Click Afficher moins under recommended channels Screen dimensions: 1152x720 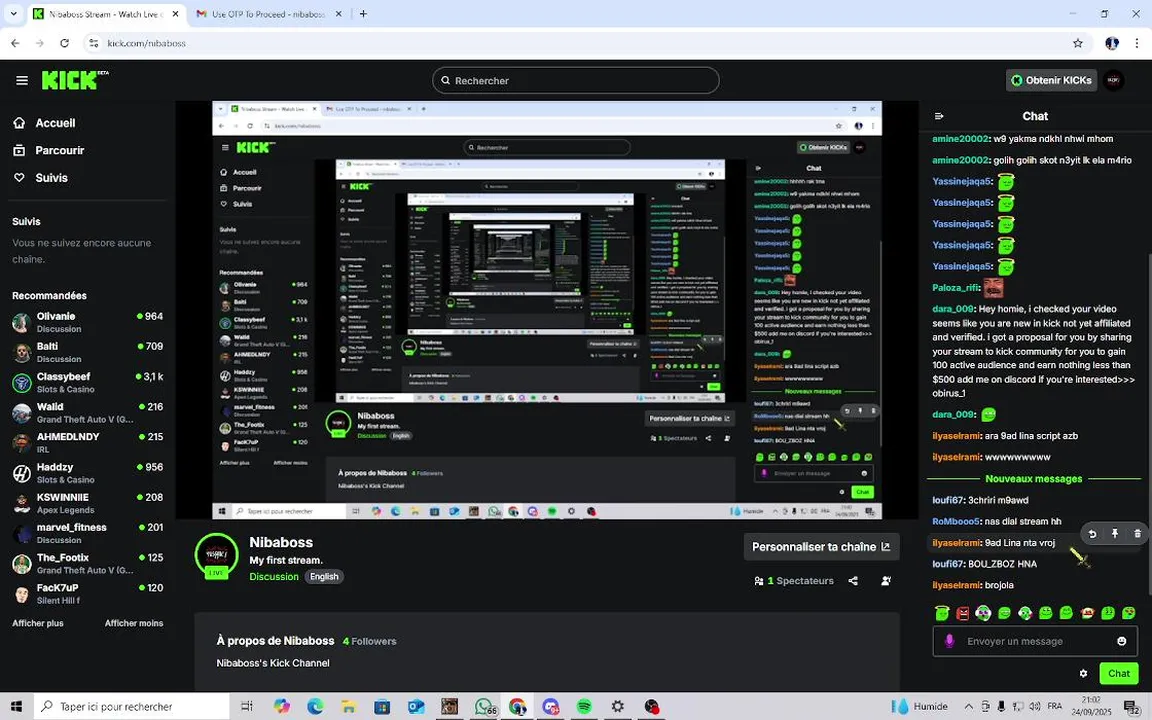click(134, 623)
